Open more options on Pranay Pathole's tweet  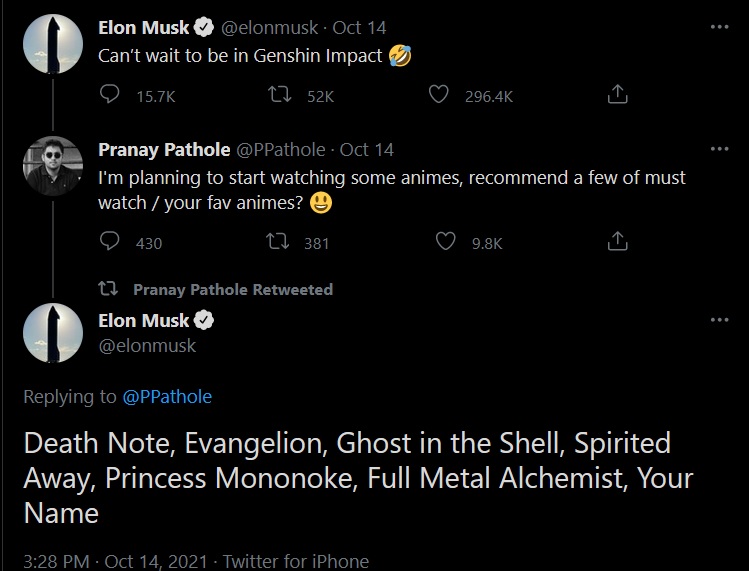coord(719,149)
